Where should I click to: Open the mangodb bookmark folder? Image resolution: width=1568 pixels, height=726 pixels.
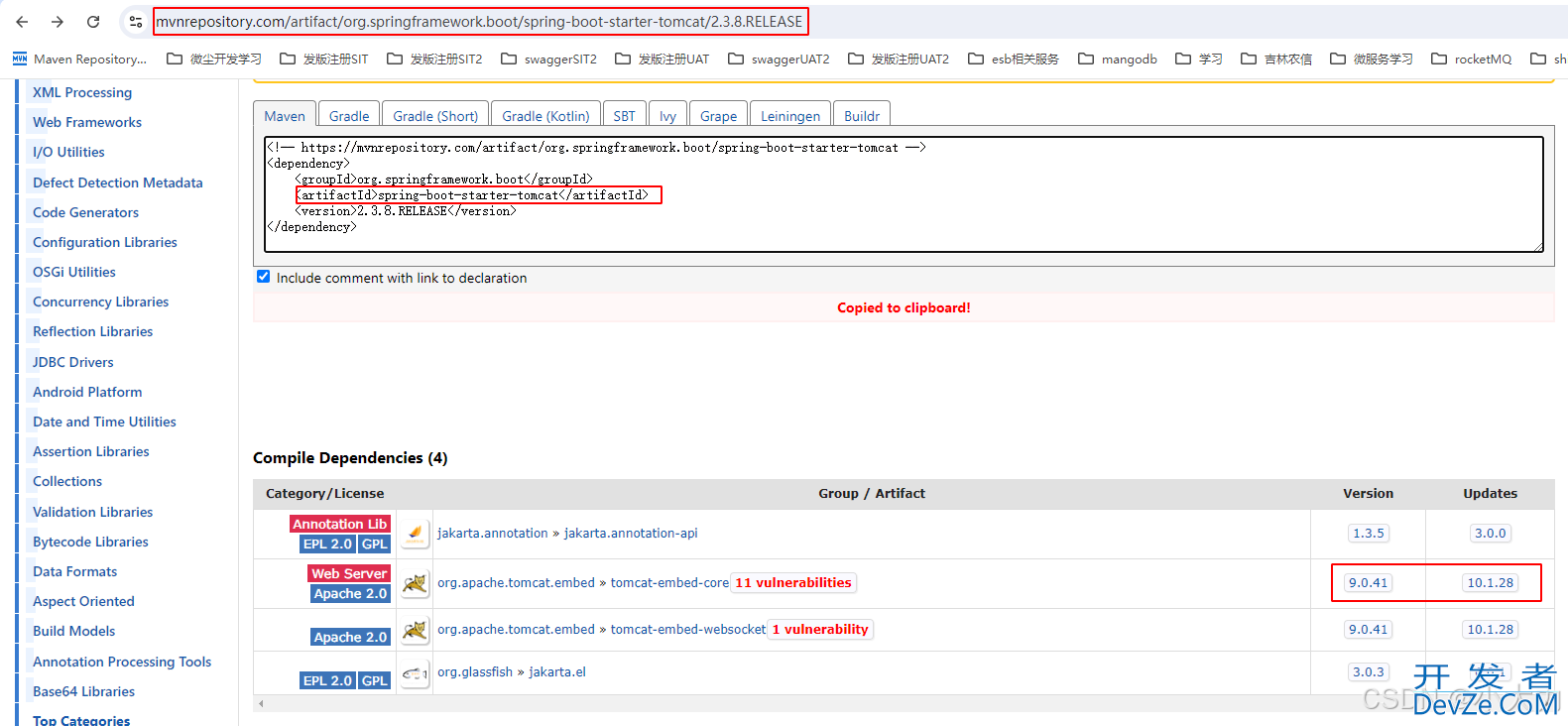tap(1118, 59)
